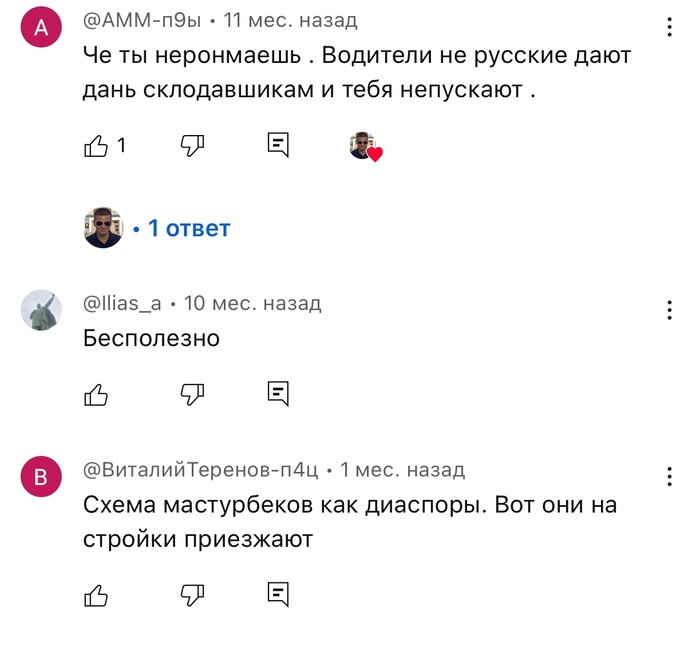The width and height of the screenshot is (700, 647).
Task: Open options menu for @ВиталийТеренов-п4ц comment
Action: pos(669,476)
